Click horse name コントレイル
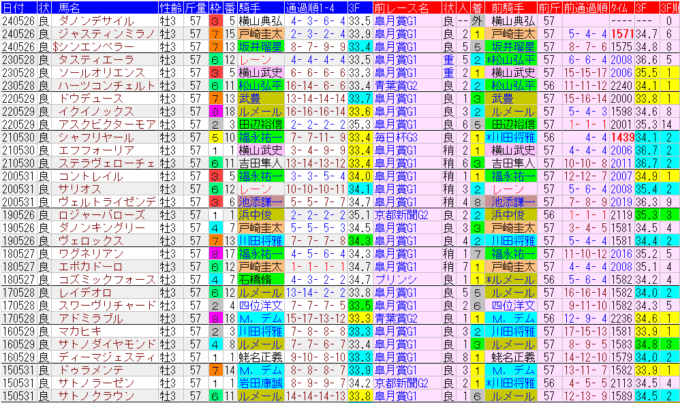The height and width of the screenshot is (403, 680). point(91,176)
